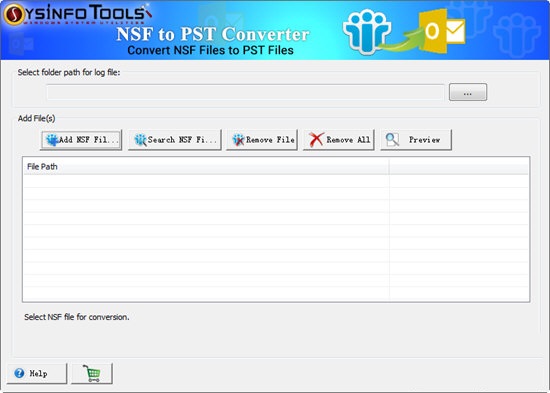Click the Outlook envelope icon in banner
Screen dimensions: 550x393
443,31
